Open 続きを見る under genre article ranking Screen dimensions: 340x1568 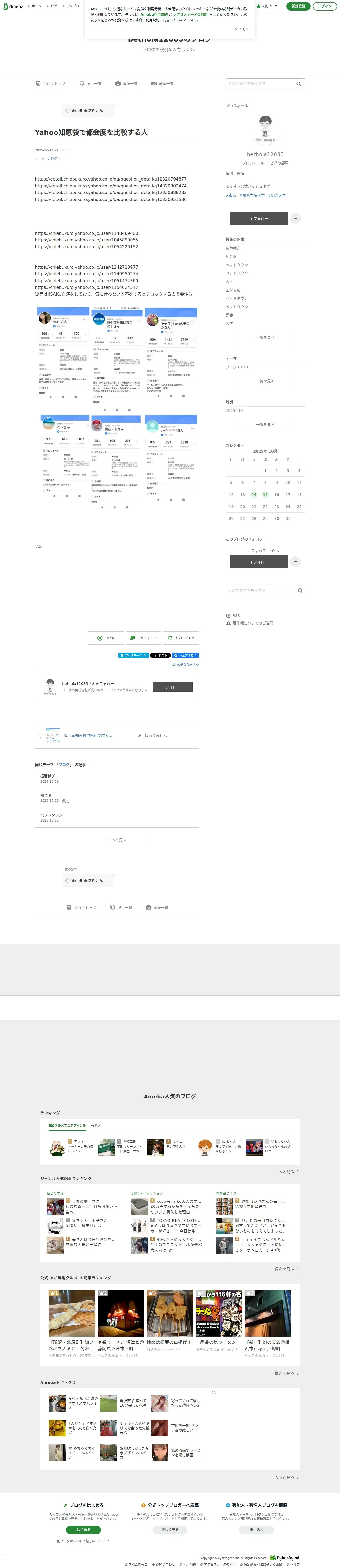click(287, 1269)
